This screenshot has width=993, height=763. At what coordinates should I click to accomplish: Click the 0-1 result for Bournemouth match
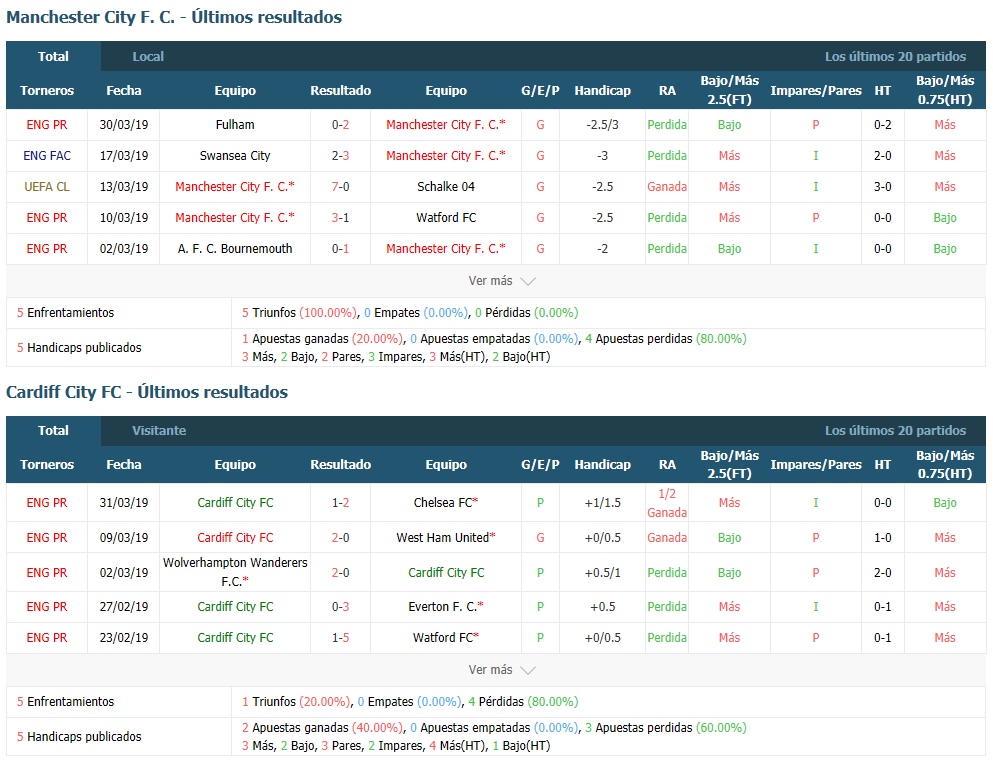coord(340,249)
